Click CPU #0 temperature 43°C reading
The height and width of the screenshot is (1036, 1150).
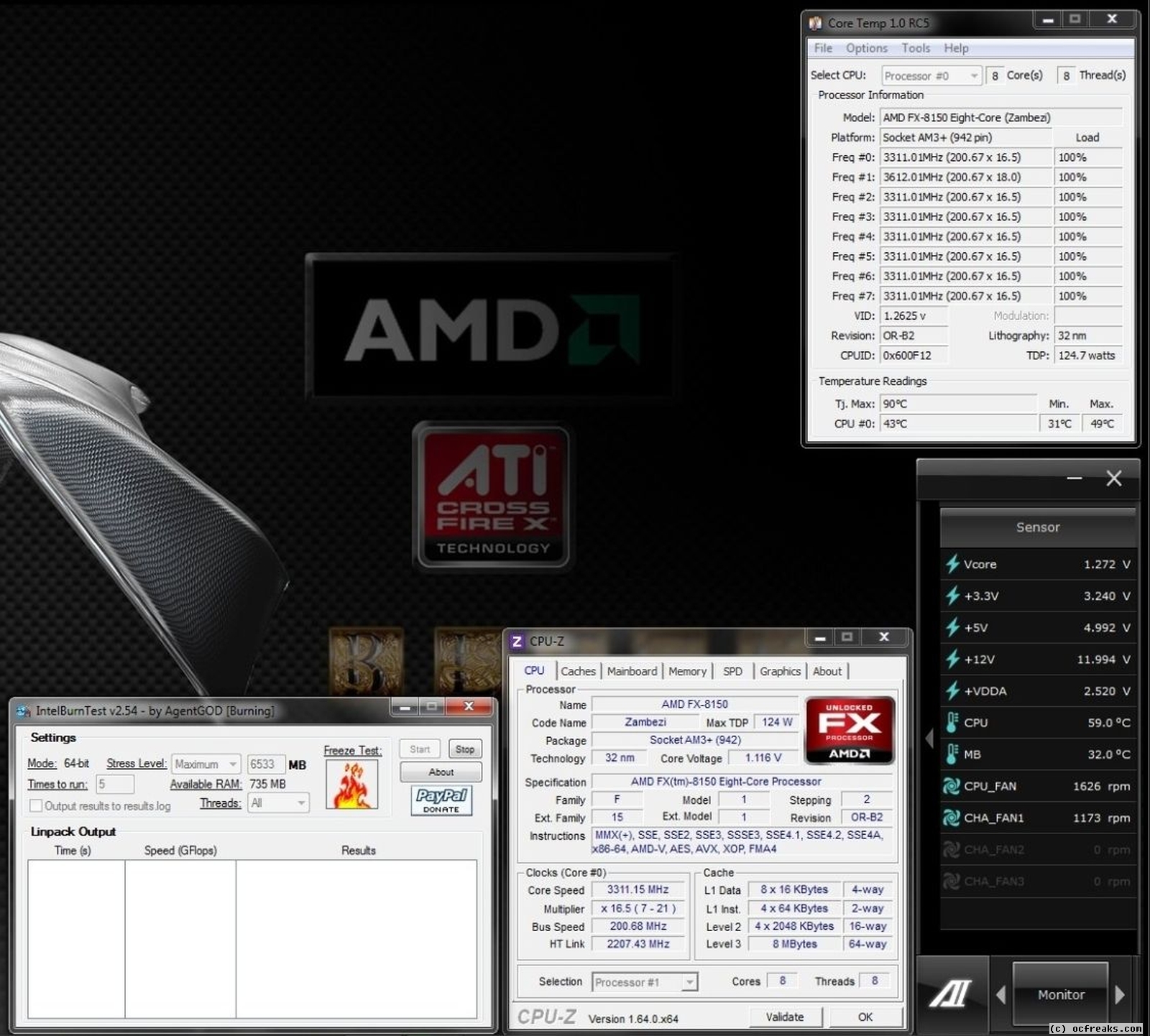[x=959, y=424]
